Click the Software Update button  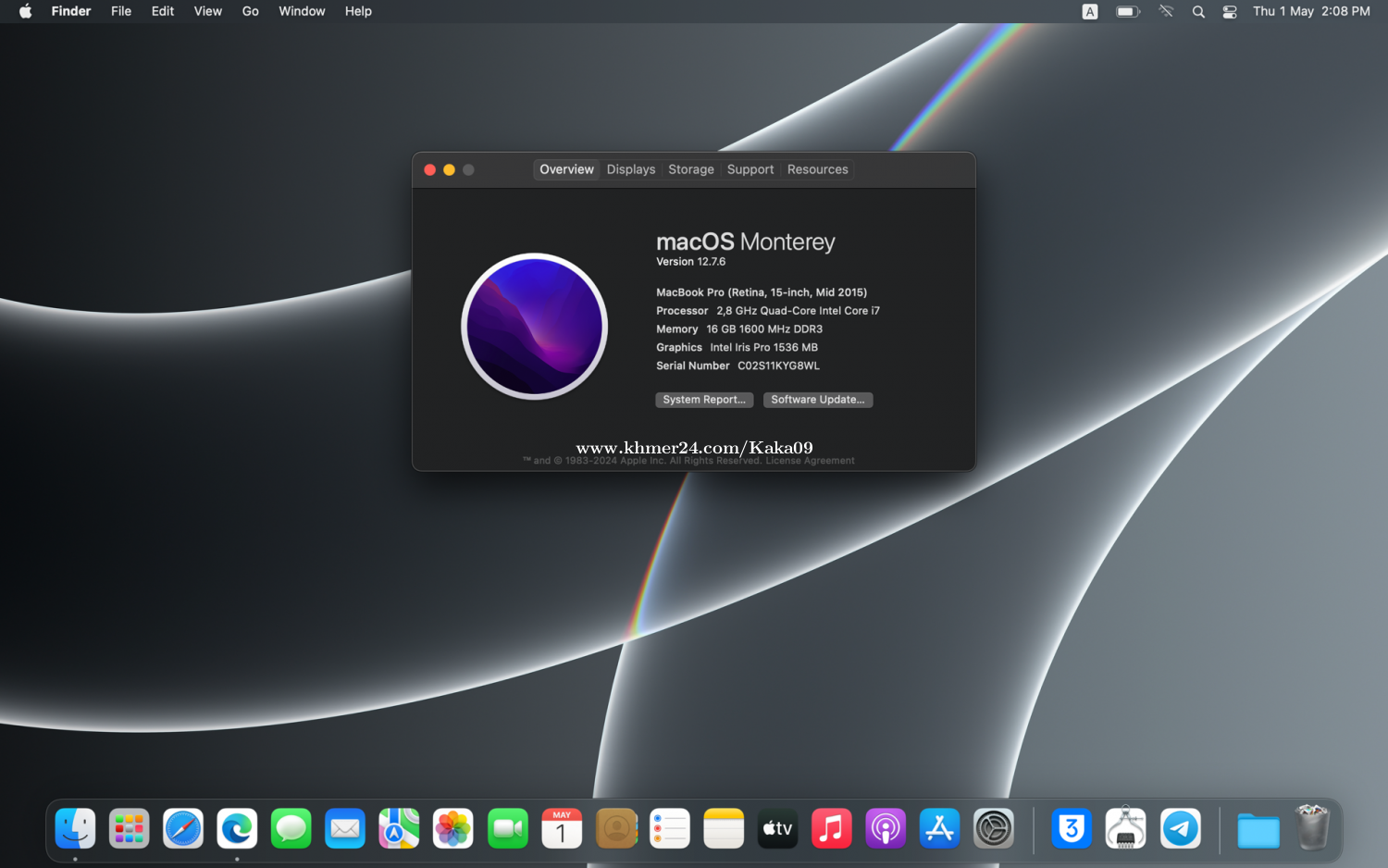818,400
